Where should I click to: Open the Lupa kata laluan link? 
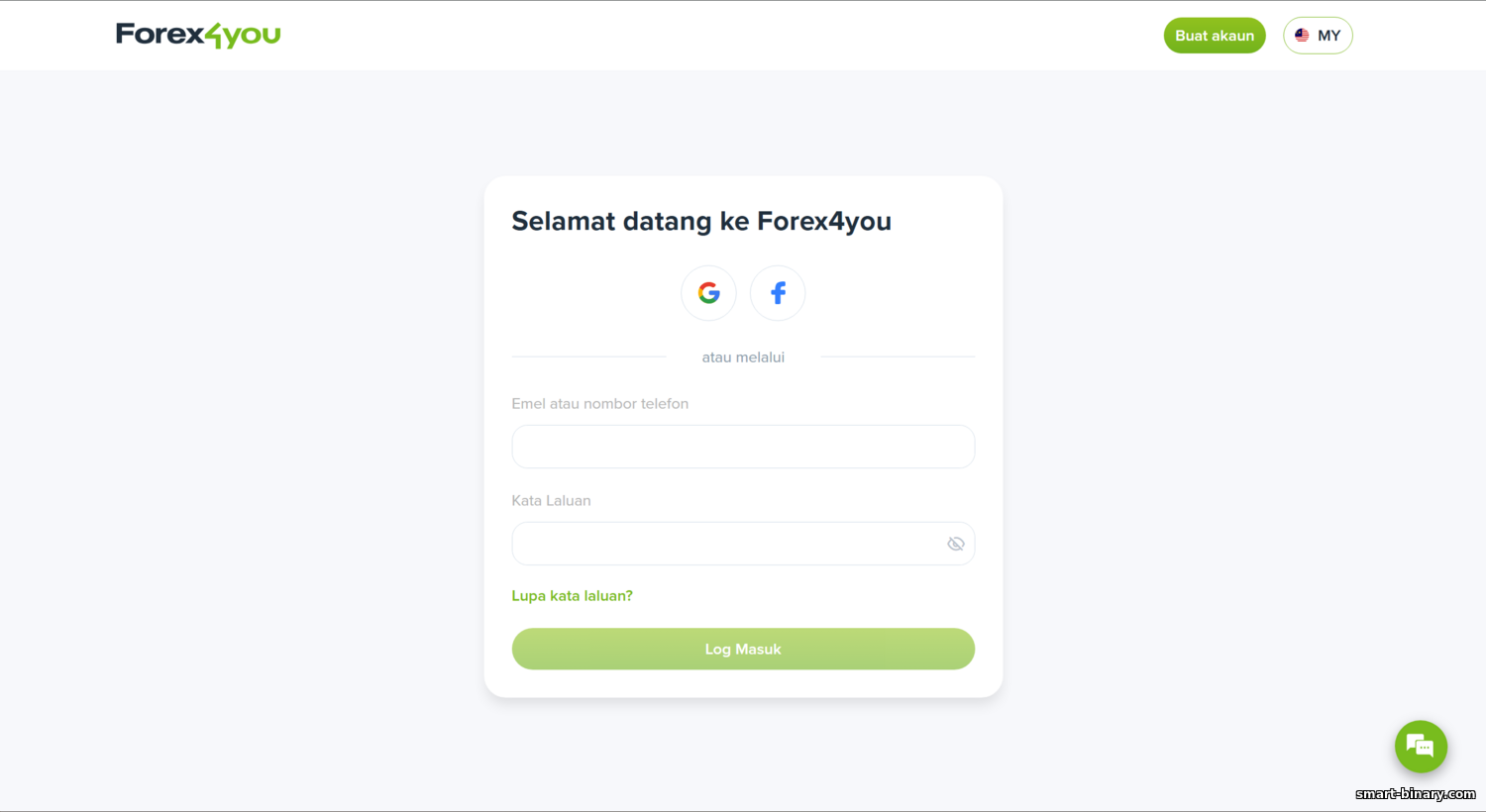[x=572, y=595]
